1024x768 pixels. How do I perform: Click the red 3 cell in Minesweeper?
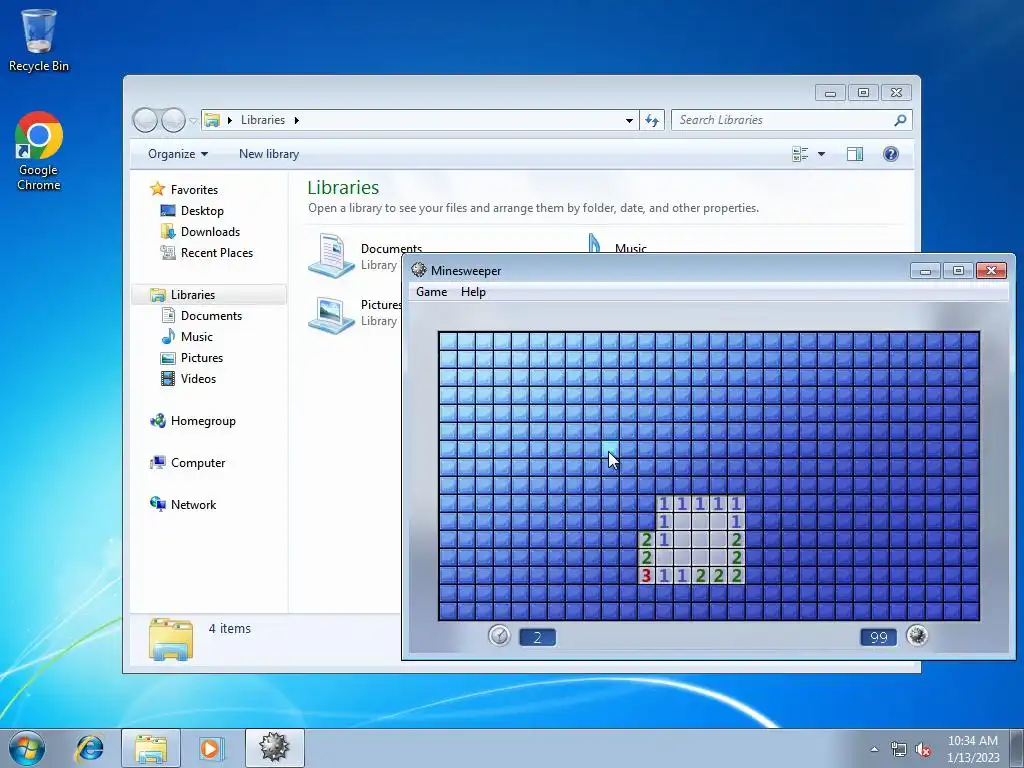pos(646,575)
